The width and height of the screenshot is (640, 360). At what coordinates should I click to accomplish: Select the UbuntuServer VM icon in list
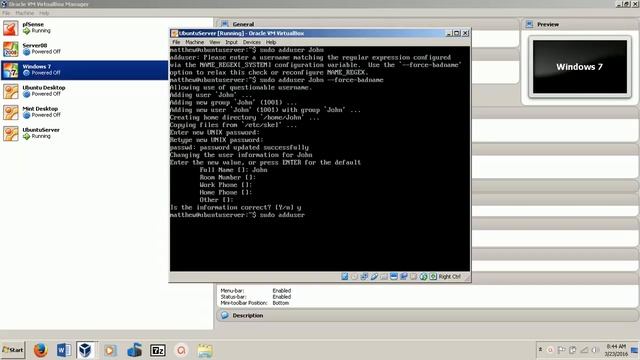click(11, 133)
